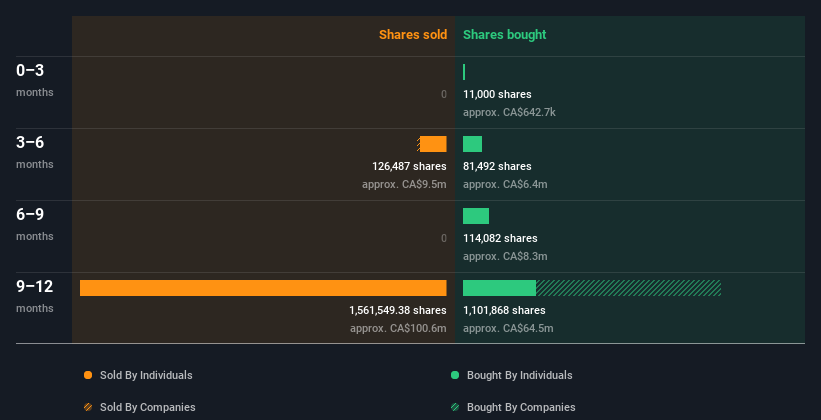Viewport: 821px width, 420px height.
Task: Select the approx. CA$64.5m value
Action: (508, 328)
